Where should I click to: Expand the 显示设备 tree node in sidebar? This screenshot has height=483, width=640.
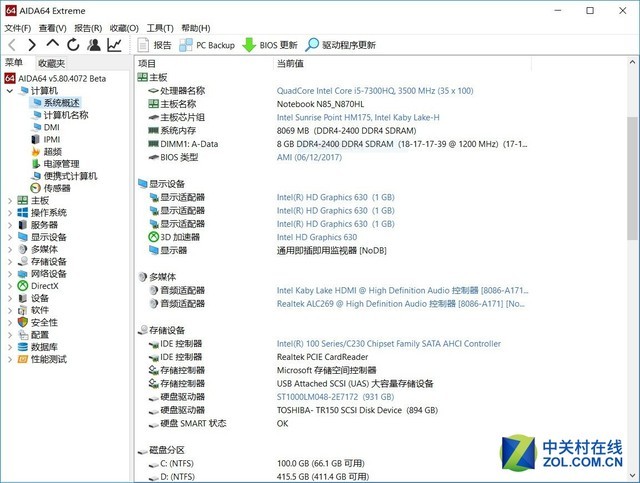click(x=10, y=237)
